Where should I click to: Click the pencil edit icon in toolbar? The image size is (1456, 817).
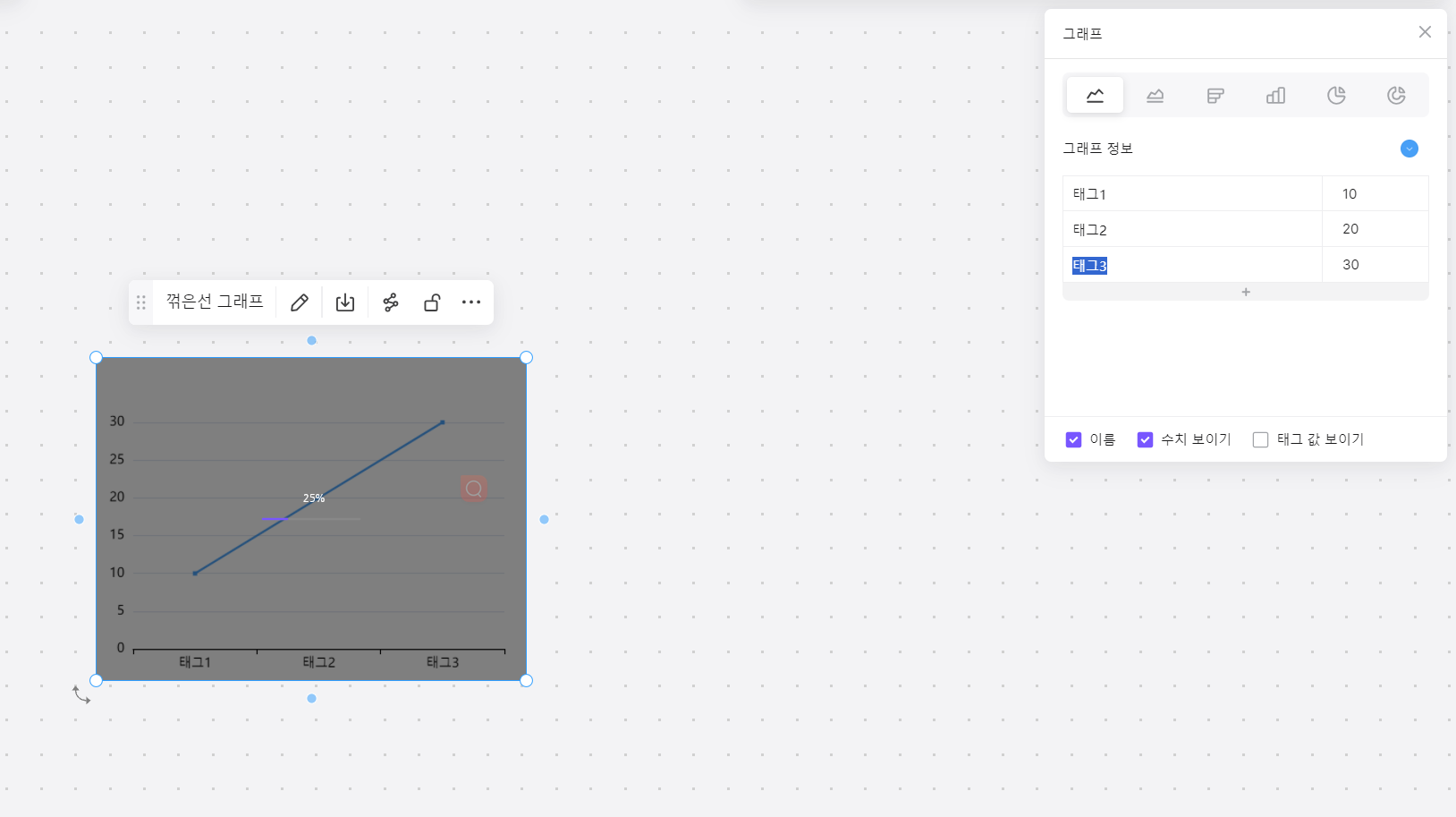click(x=300, y=302)
